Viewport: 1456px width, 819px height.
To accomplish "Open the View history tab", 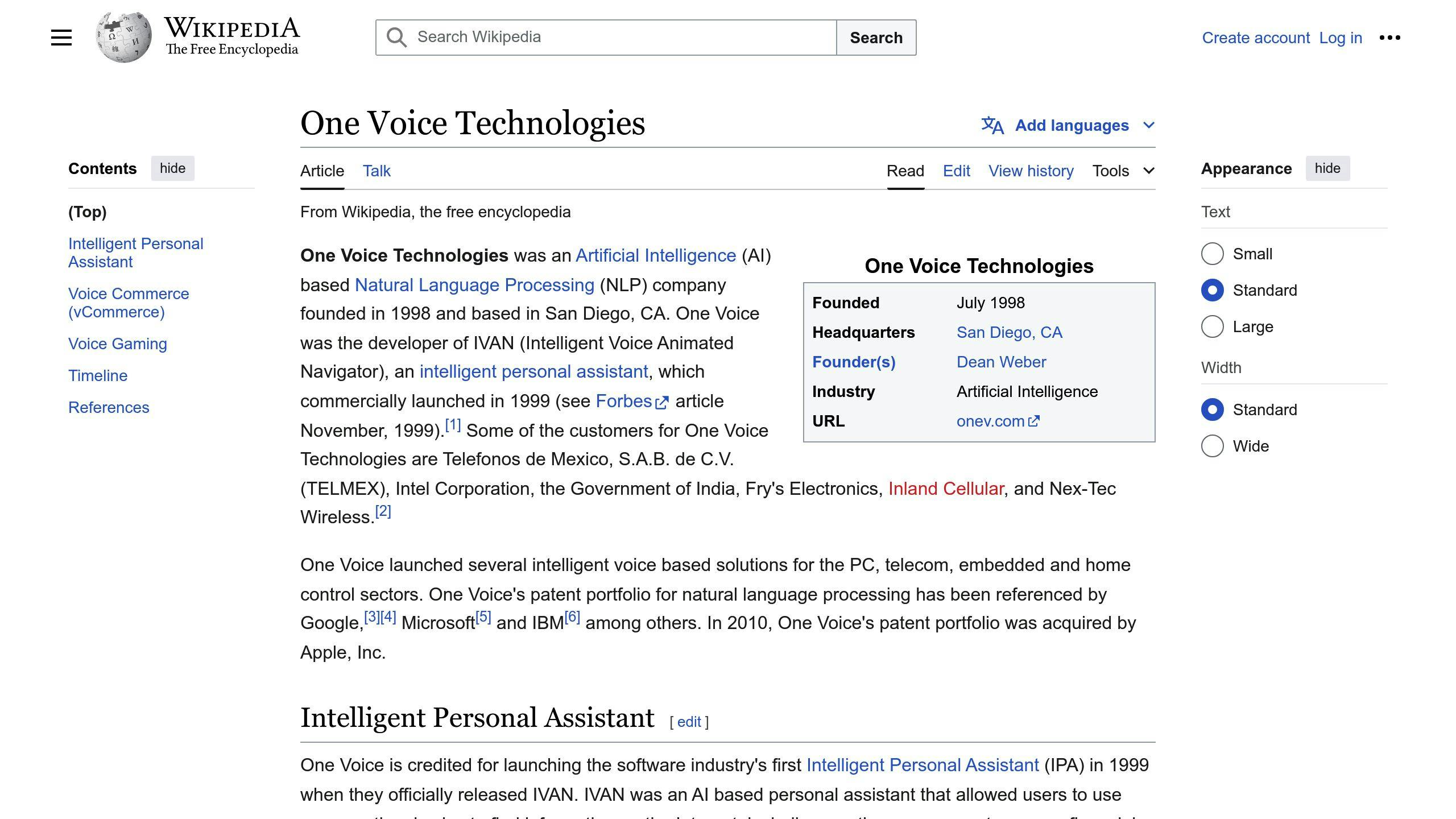I will [1031, 171].
